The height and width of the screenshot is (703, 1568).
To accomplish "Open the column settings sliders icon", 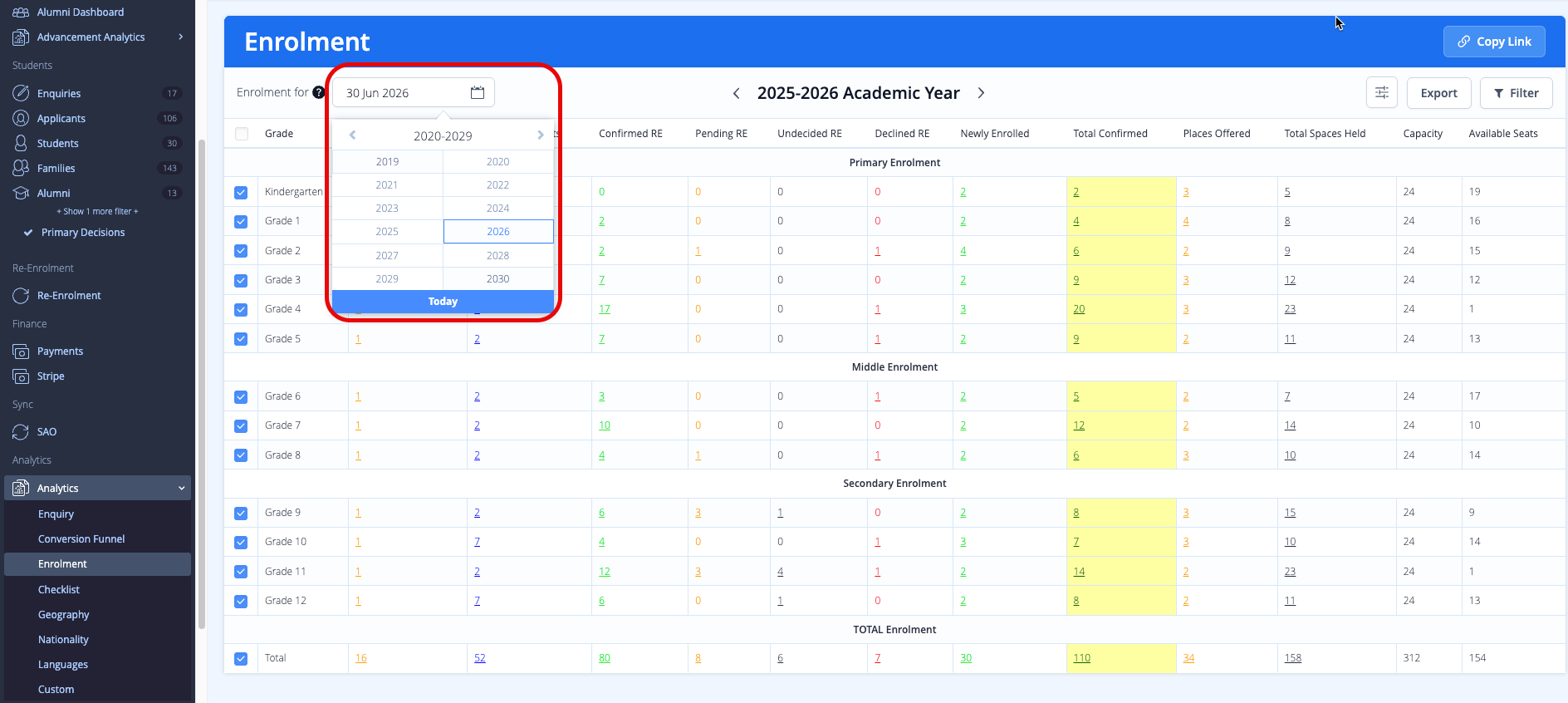I will pyautogui.click(x=1381, y=93).
